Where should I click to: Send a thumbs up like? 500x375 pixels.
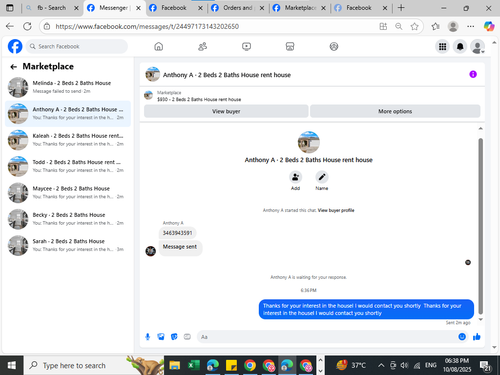[477, 337]
